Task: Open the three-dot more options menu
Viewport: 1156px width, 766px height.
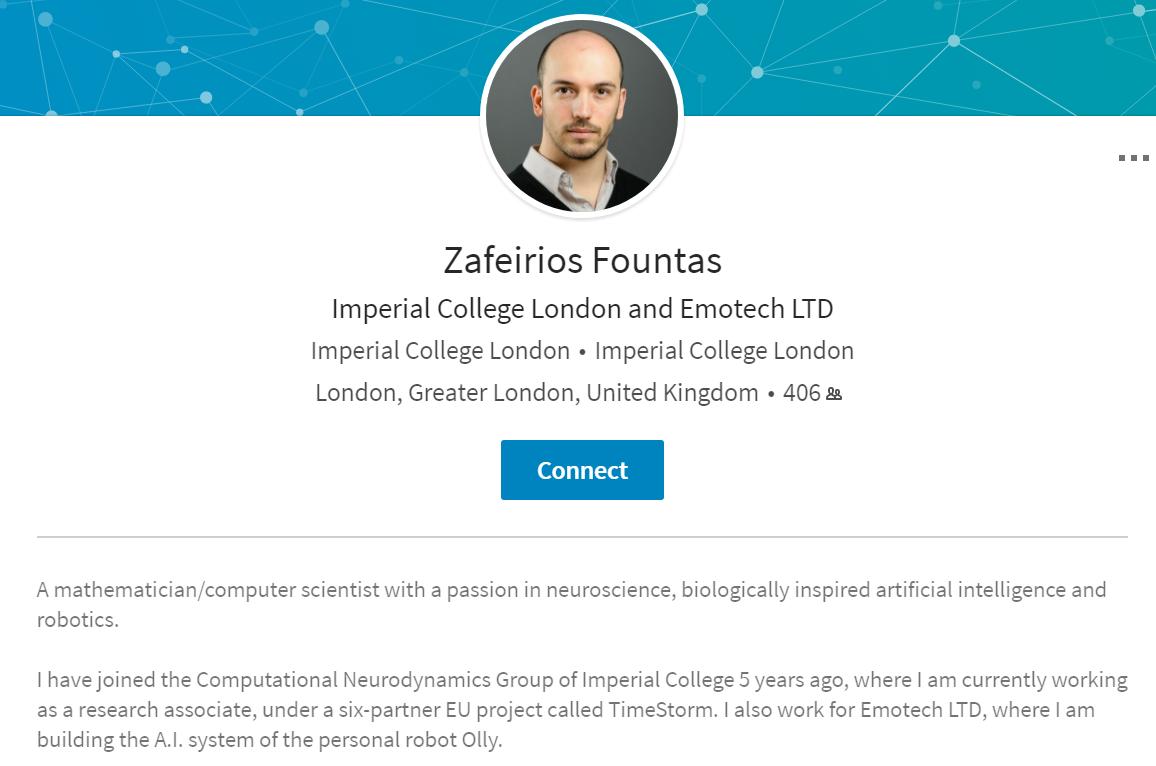Action: click(x=1133, y=158)
